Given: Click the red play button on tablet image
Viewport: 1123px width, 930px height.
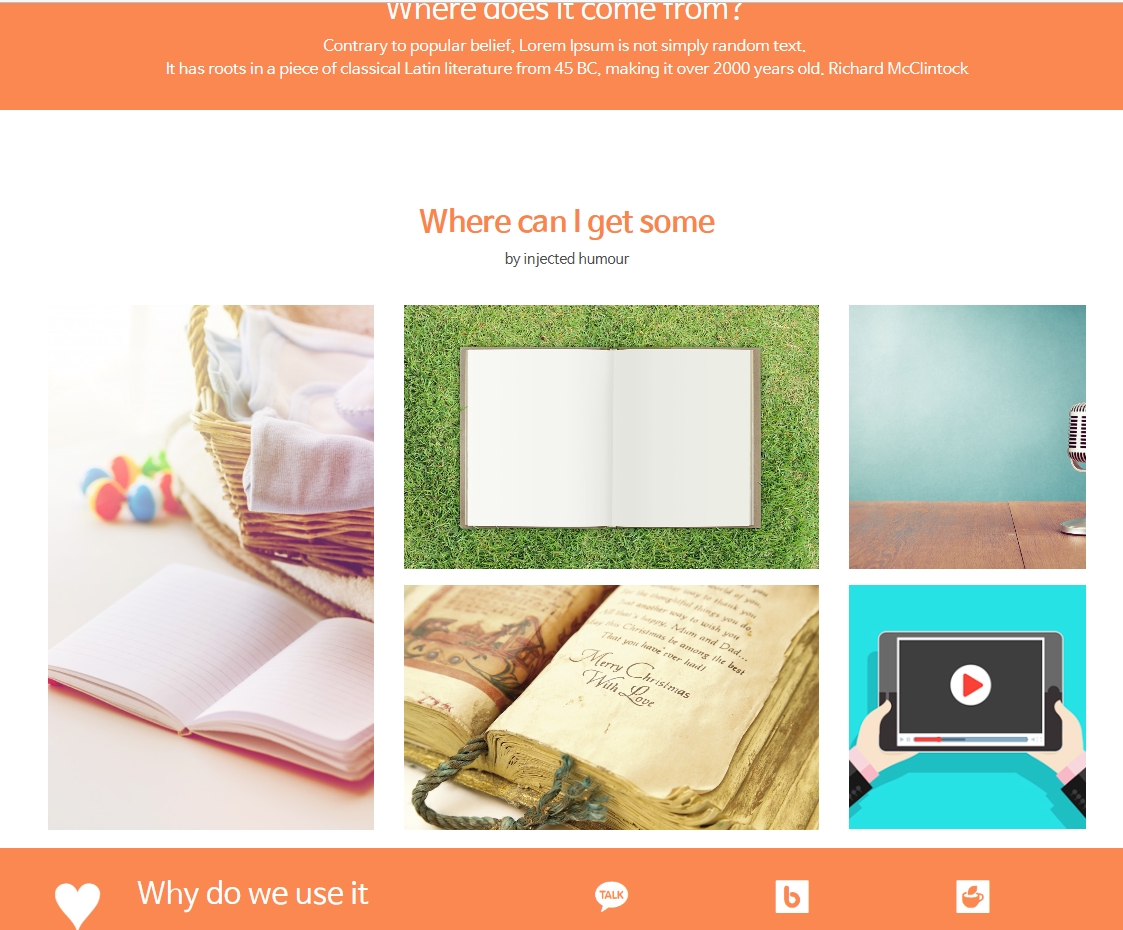Looking at the screenshot, I should (x=970, y=685).
